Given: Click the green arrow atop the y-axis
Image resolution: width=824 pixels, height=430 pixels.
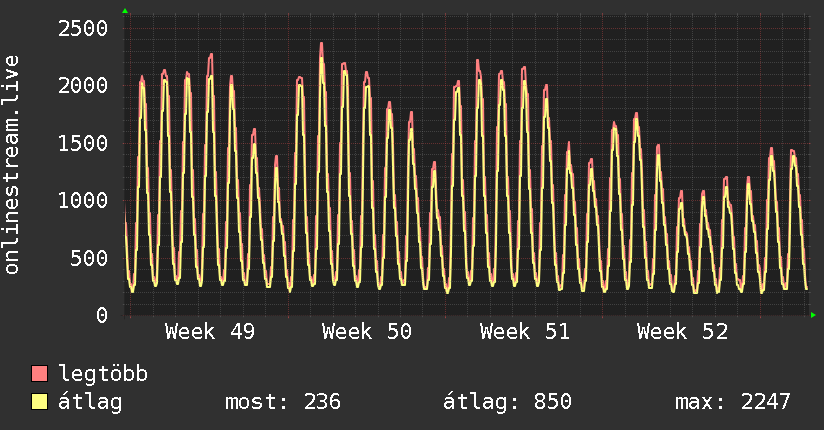Looking at the screenshot, I should [125, 11].
